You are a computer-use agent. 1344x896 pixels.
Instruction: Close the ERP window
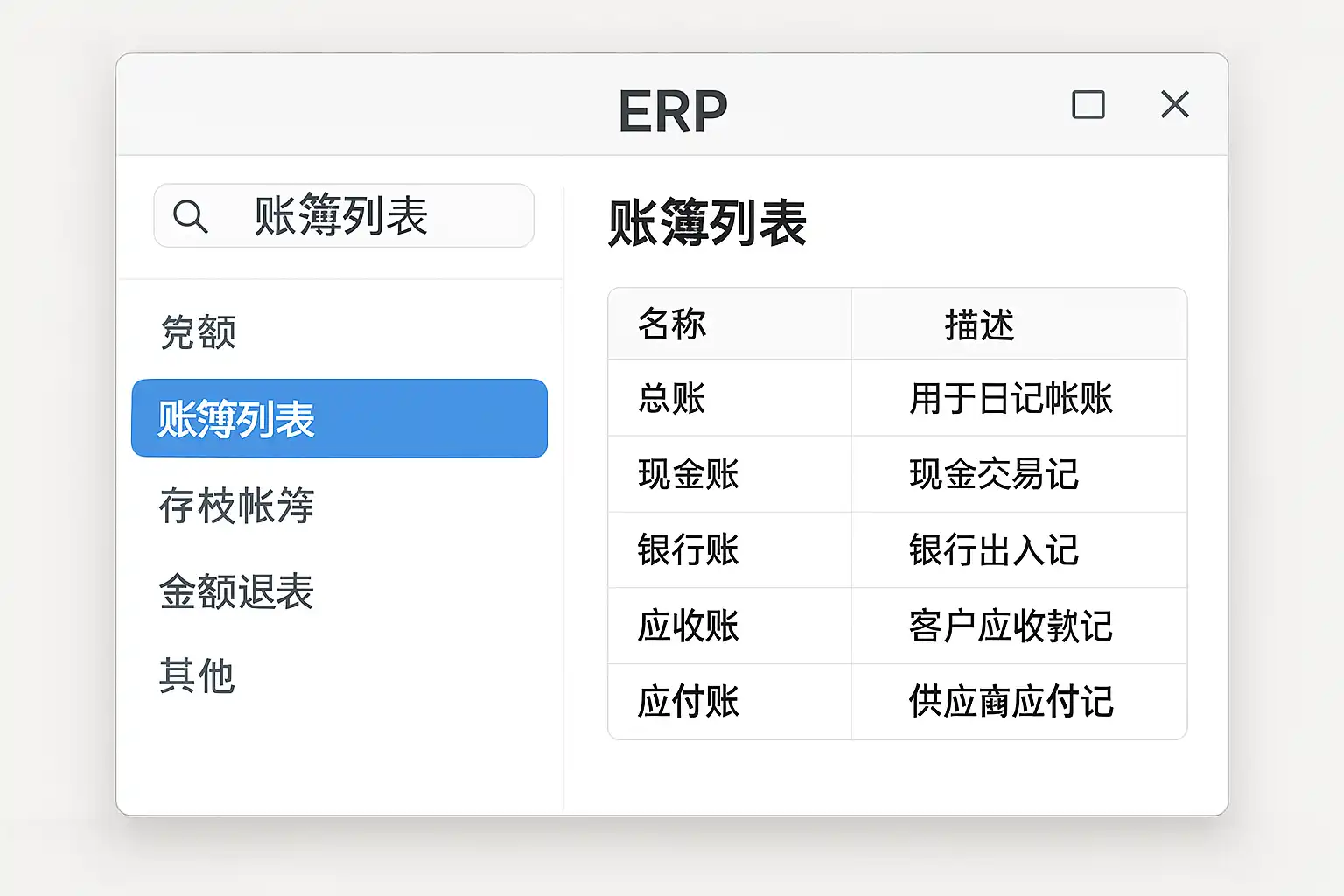pos(1174,104)
